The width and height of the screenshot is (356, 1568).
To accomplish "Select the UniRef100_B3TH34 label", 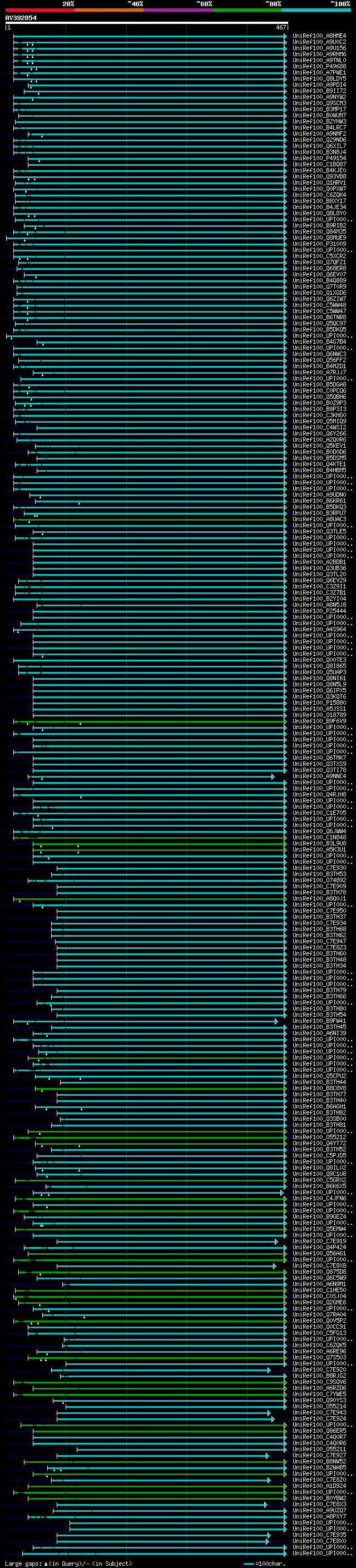I will 319,966.
